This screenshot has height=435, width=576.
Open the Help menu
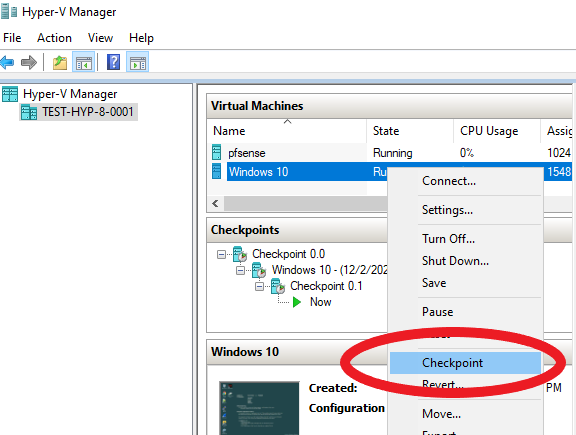pyautogui.click(x=141, y=38)
